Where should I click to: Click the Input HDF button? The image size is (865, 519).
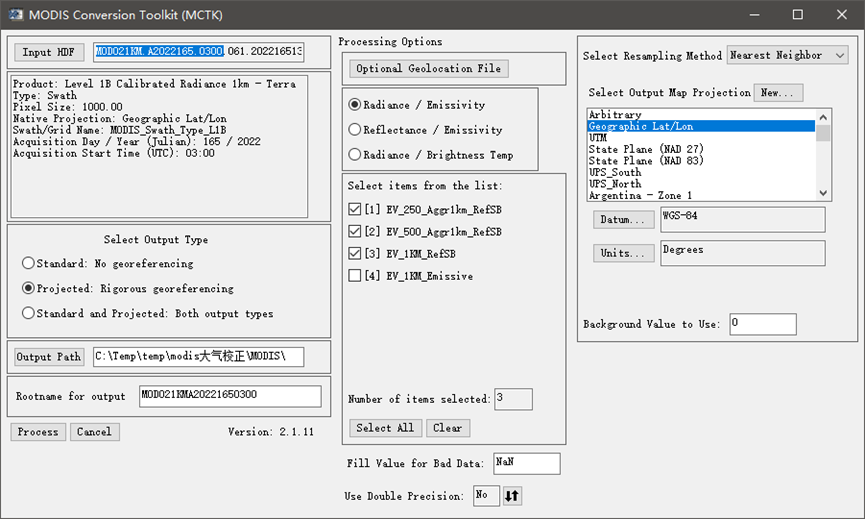[x=49, y=52]
